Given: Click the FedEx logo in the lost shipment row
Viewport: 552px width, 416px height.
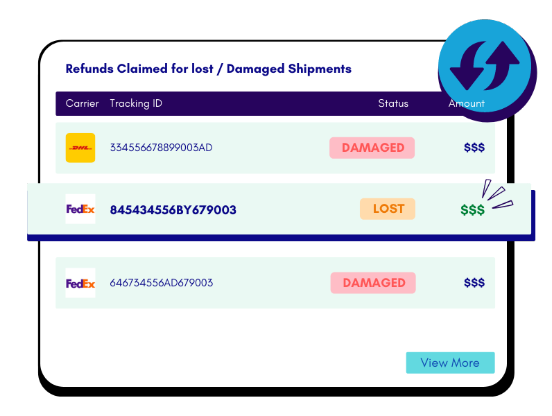Looking at the screenshot, I should pyautogui.click(x=80, y=209).
